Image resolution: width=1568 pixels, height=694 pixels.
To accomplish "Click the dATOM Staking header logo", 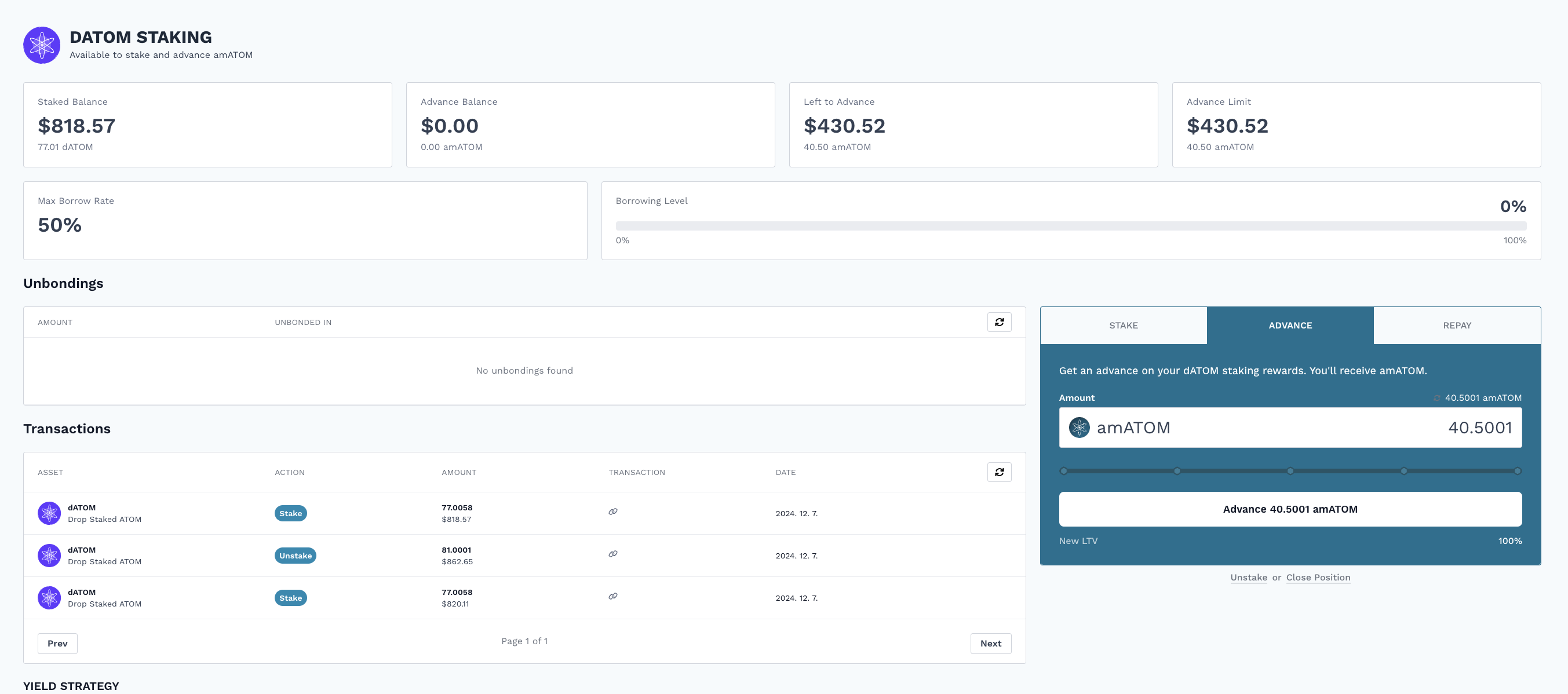I will click(41, 45).
